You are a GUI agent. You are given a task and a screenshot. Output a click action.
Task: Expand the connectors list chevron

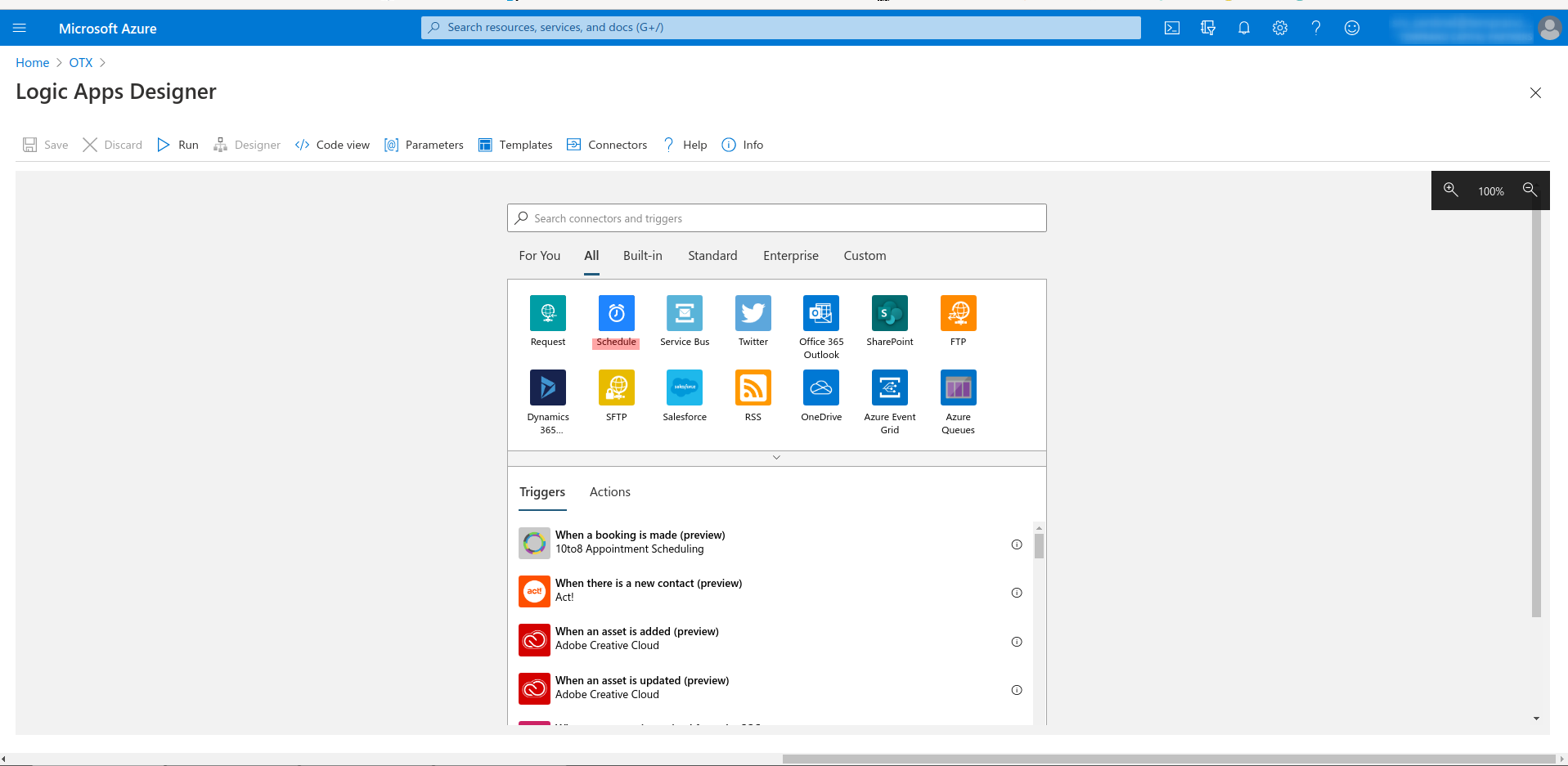pos(776,458)
